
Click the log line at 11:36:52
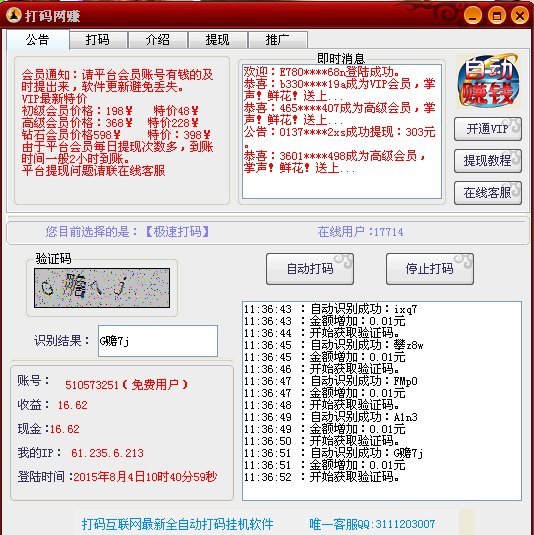pos(321,477)
